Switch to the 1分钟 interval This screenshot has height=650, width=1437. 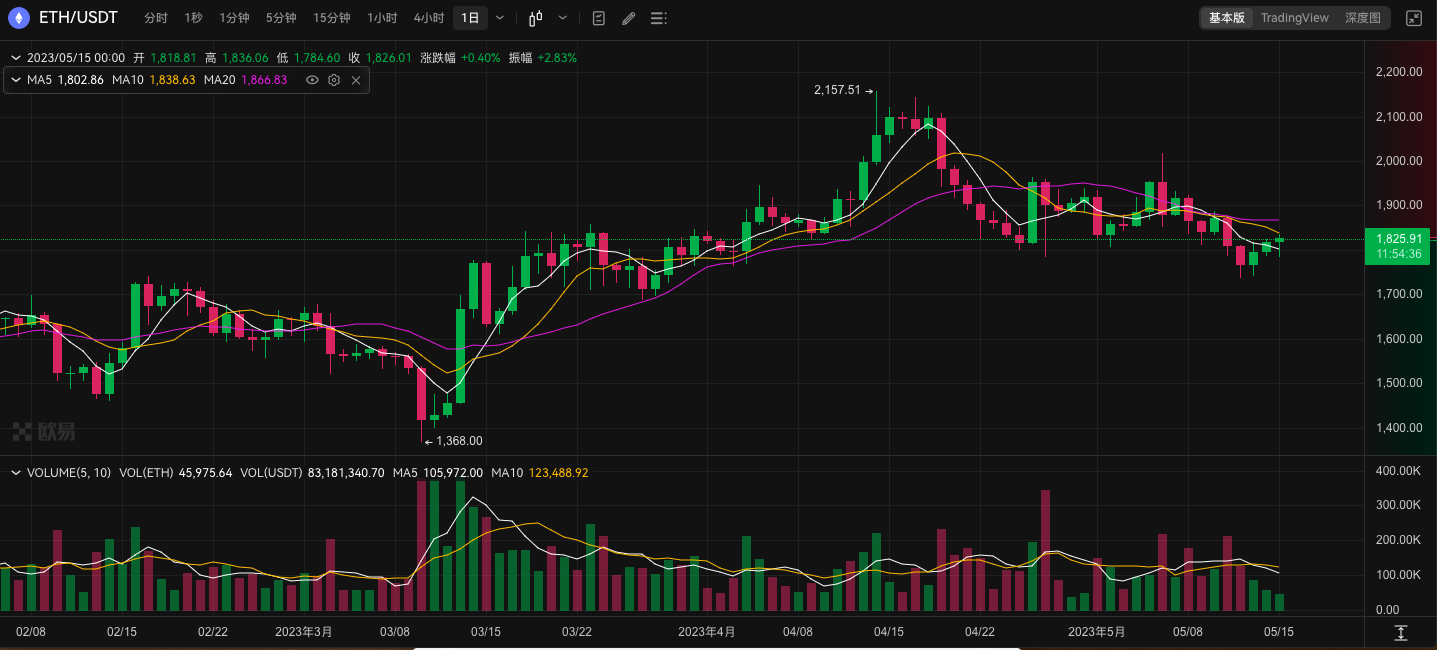coord(234,18)
